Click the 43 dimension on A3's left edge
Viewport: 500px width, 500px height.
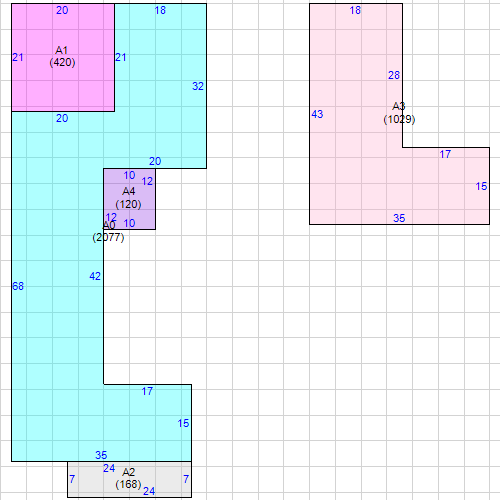coord(317,114)
